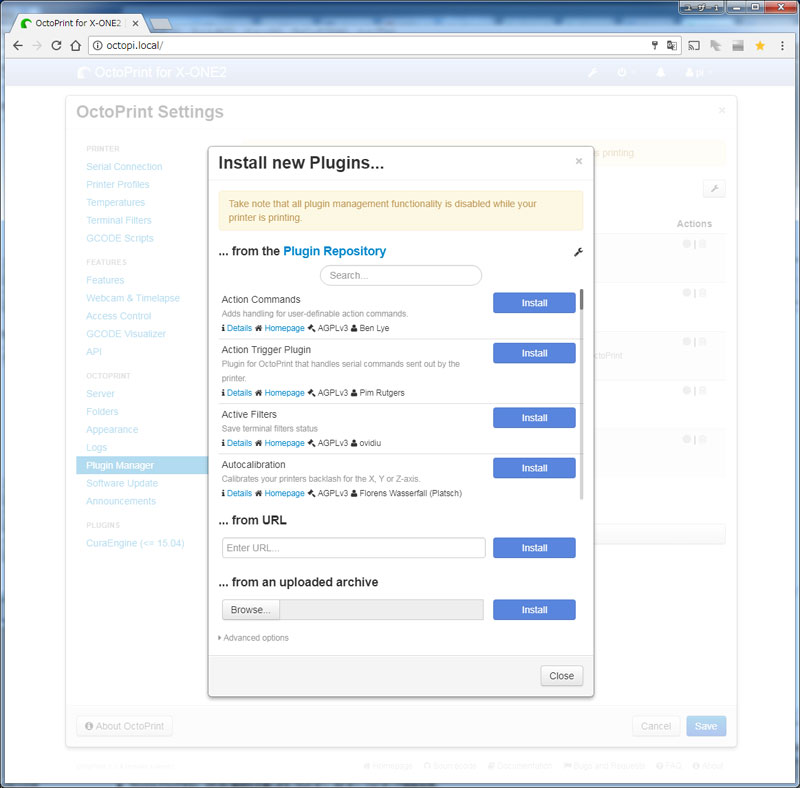This screenshot has height=788, width=800.
Task: Browse for a plugin archive
Action: click(251, 610)
